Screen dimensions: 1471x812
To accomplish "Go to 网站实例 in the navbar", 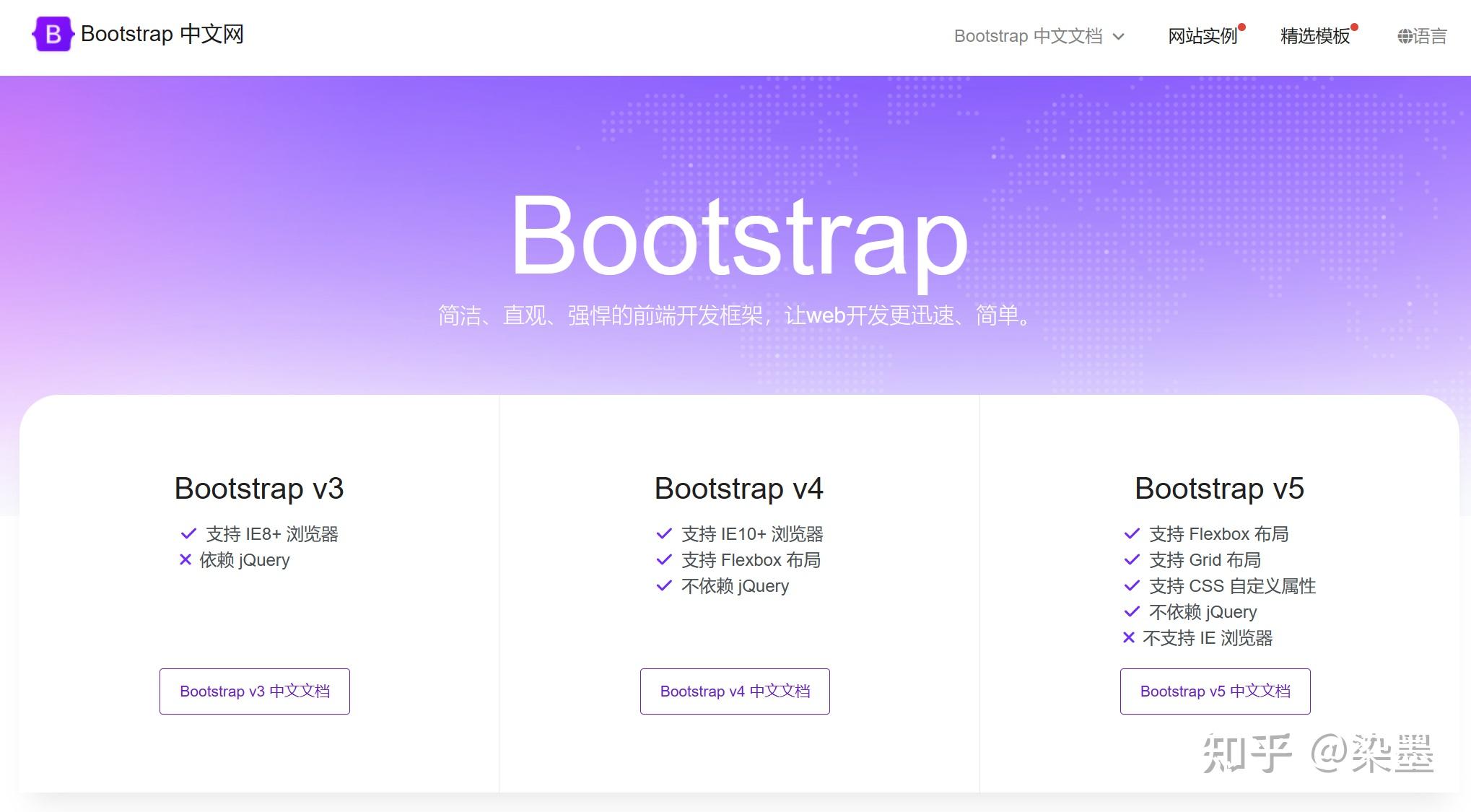I will pyautogui.click(x=1202, y=36).
